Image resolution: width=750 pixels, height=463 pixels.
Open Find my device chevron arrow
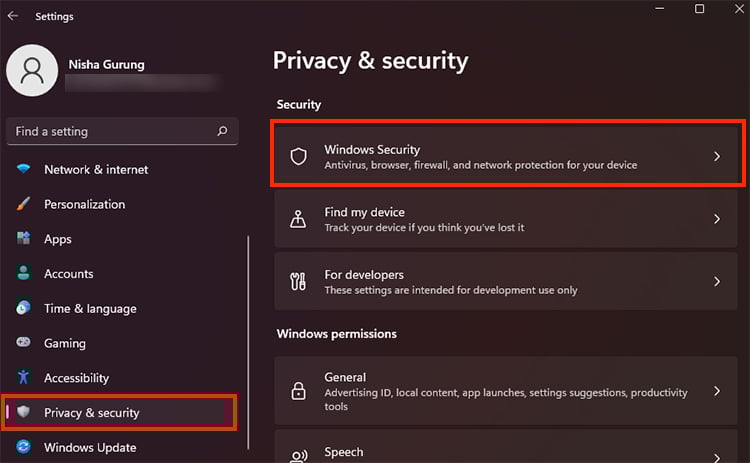click(717, 219)
